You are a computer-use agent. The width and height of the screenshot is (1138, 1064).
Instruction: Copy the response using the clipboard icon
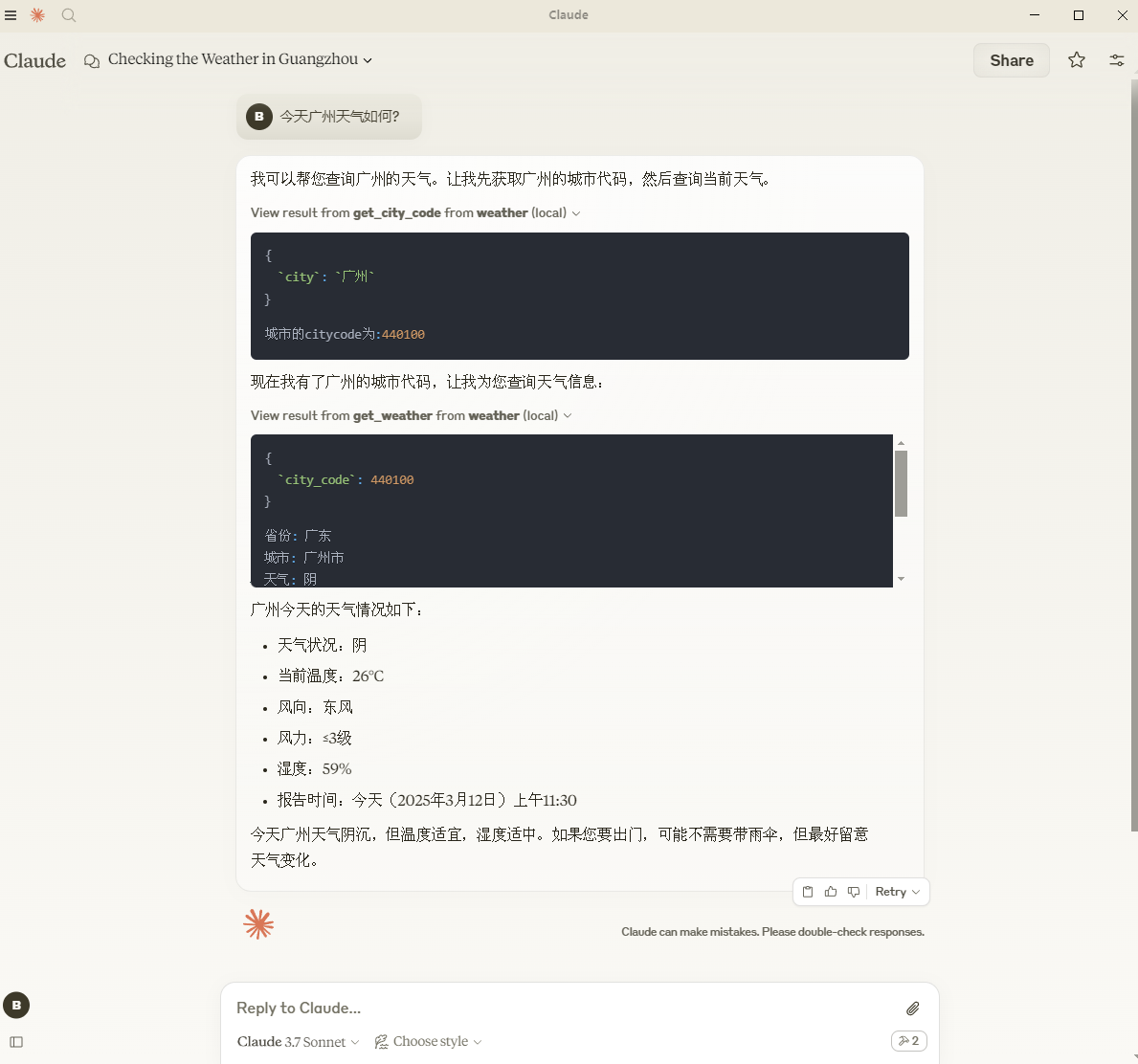pyautogui.click(x=807, y=891)
